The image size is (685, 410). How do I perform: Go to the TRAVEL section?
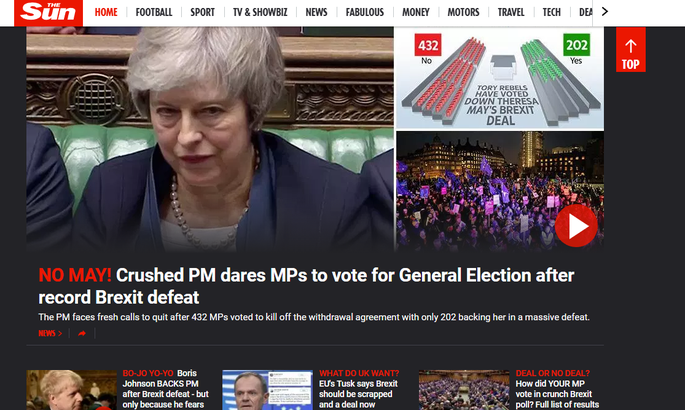pyautogui.click(x=511, y=12)
